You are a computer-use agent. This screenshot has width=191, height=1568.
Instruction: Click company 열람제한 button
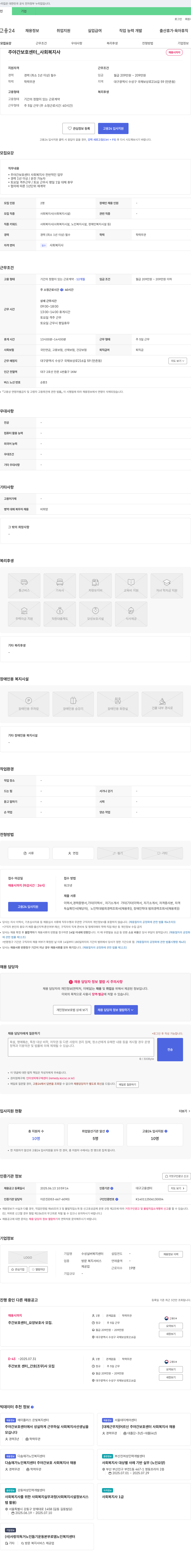tap(38, 1269)
